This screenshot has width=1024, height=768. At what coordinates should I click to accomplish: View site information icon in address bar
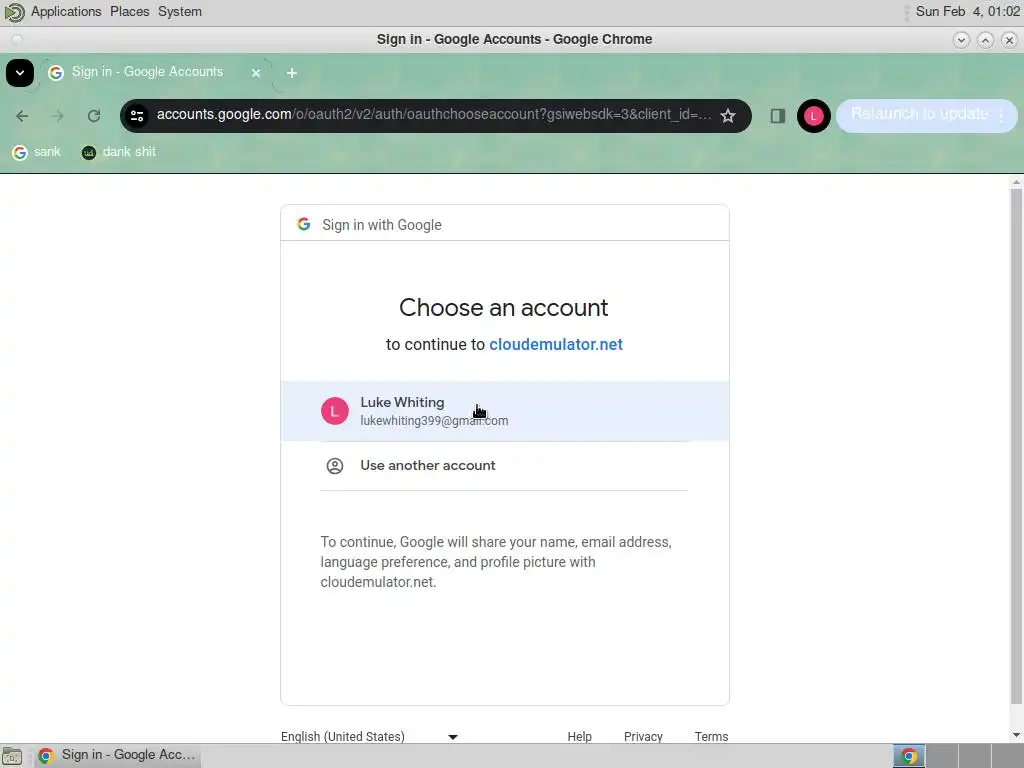tap(137, 116)
